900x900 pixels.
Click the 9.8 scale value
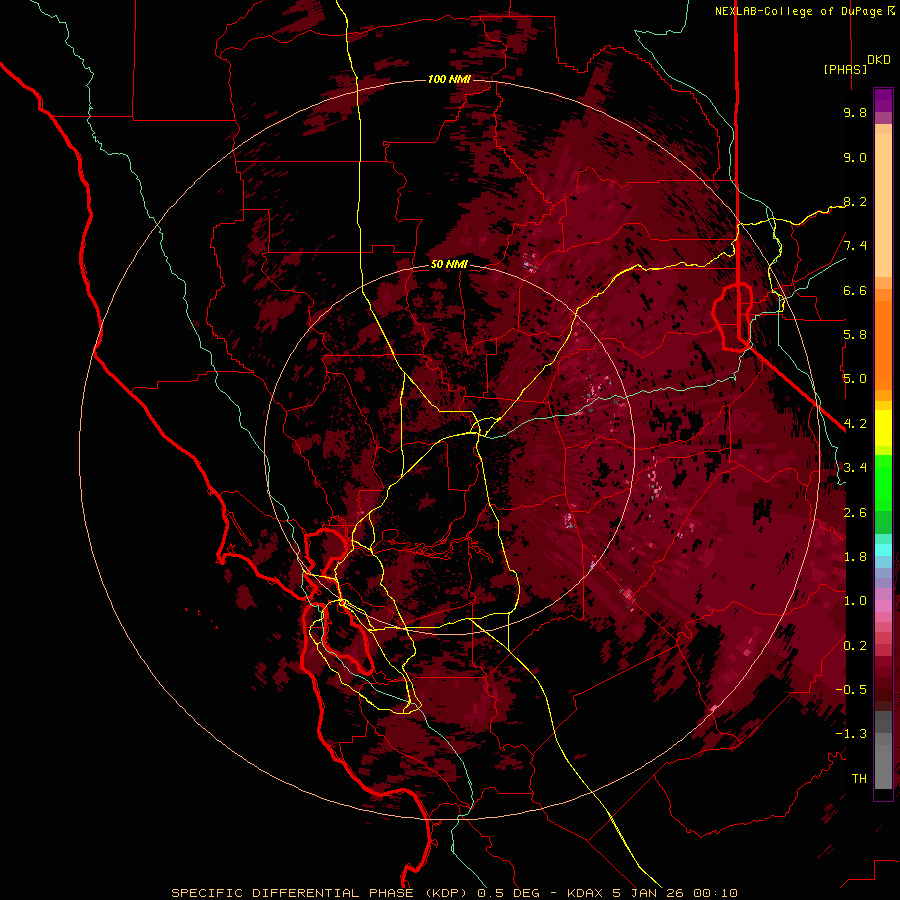(x=855, y=112)
